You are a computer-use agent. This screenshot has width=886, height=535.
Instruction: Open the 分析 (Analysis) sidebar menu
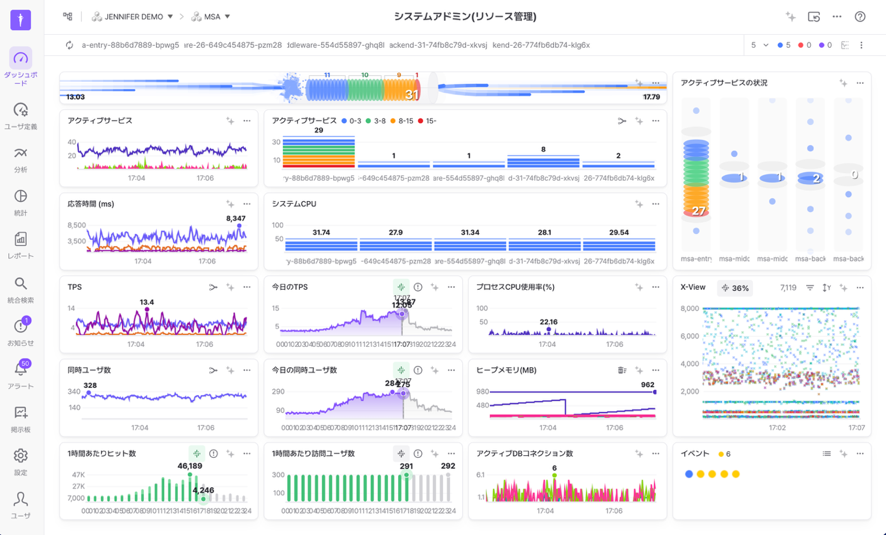pos(20,155)
